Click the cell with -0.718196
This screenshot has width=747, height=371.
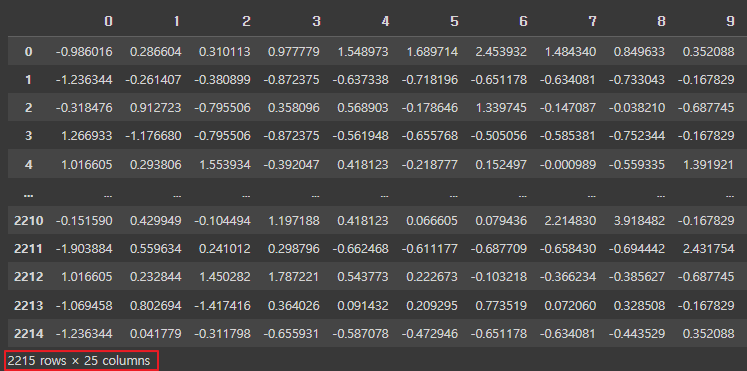pos(429,80)
